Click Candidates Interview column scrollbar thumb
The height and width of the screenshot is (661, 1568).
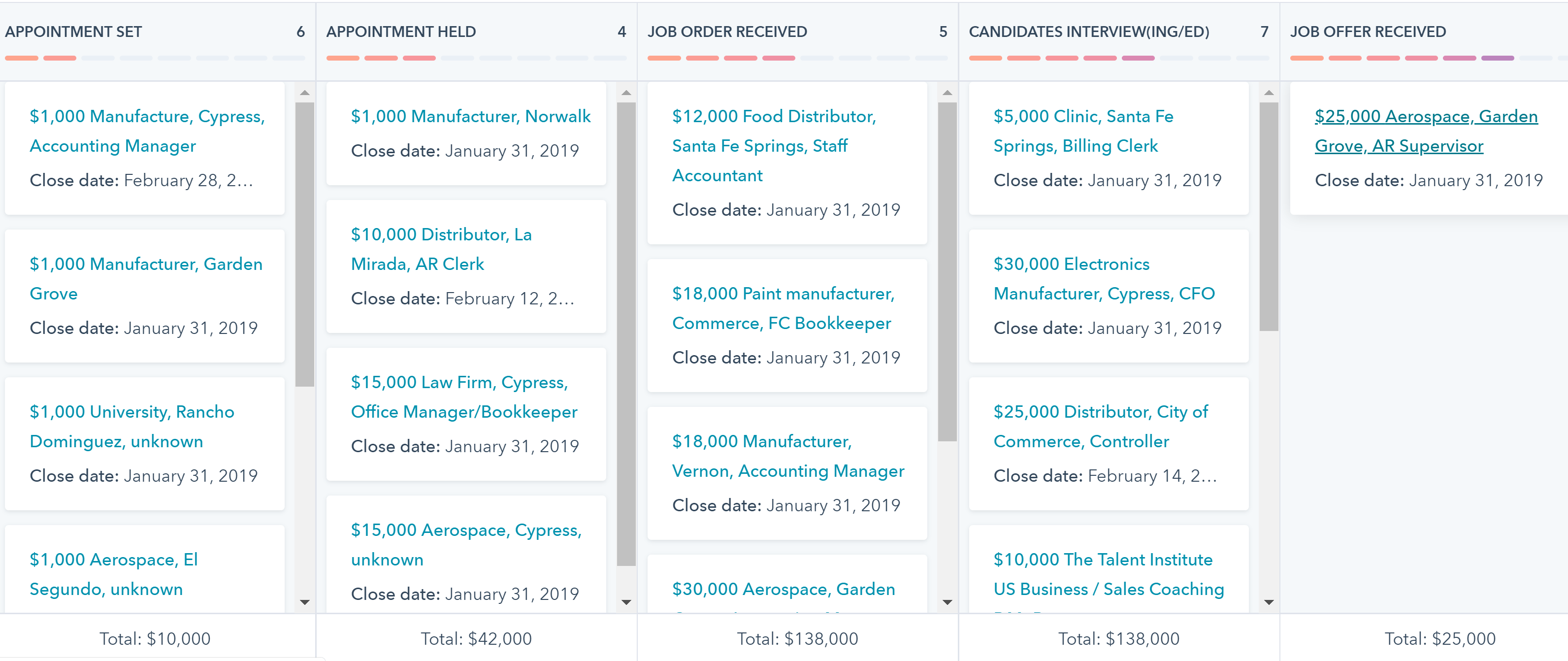1269,216
